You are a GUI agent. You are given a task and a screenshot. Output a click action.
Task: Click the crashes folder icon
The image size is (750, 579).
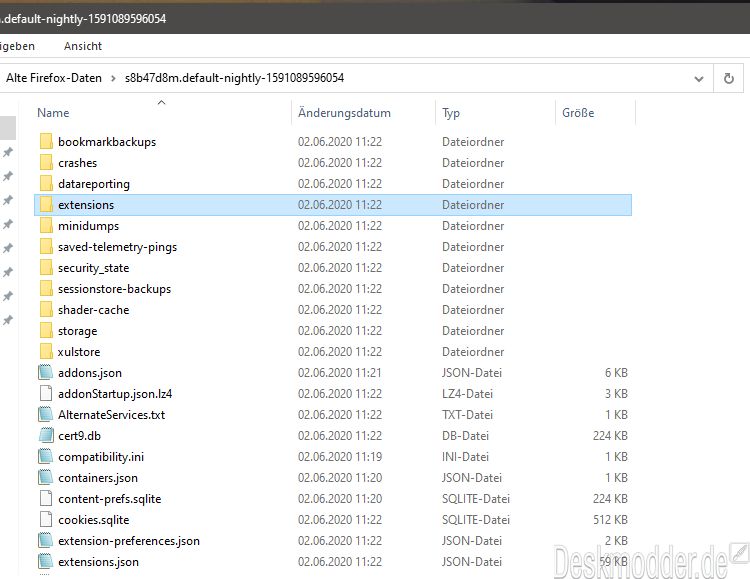pos(46,163)
